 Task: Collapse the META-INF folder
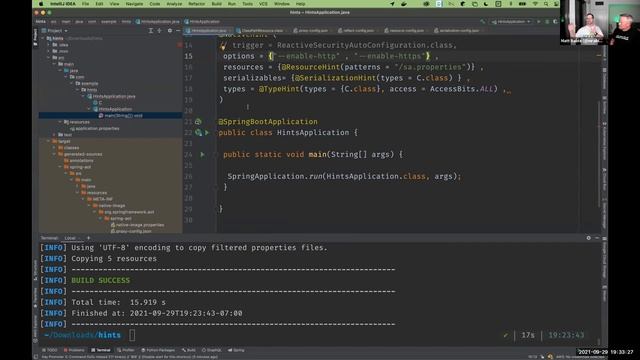[x=83, y=199]
